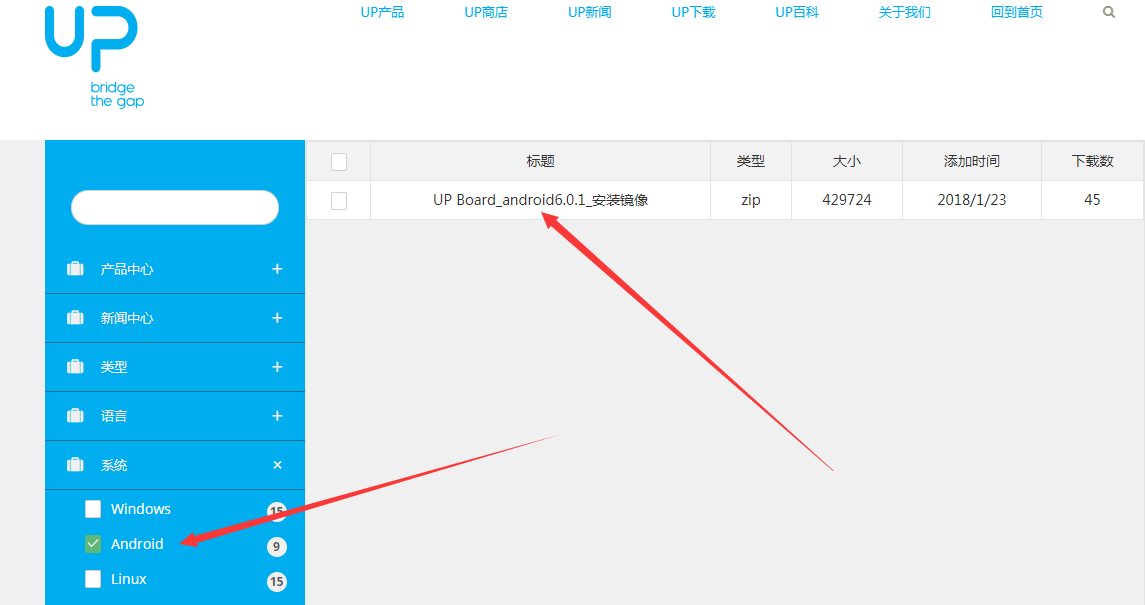1145x605 pixels.
Task: Click the briefcase icon beside 系统
Action: (x=75, y=464)
